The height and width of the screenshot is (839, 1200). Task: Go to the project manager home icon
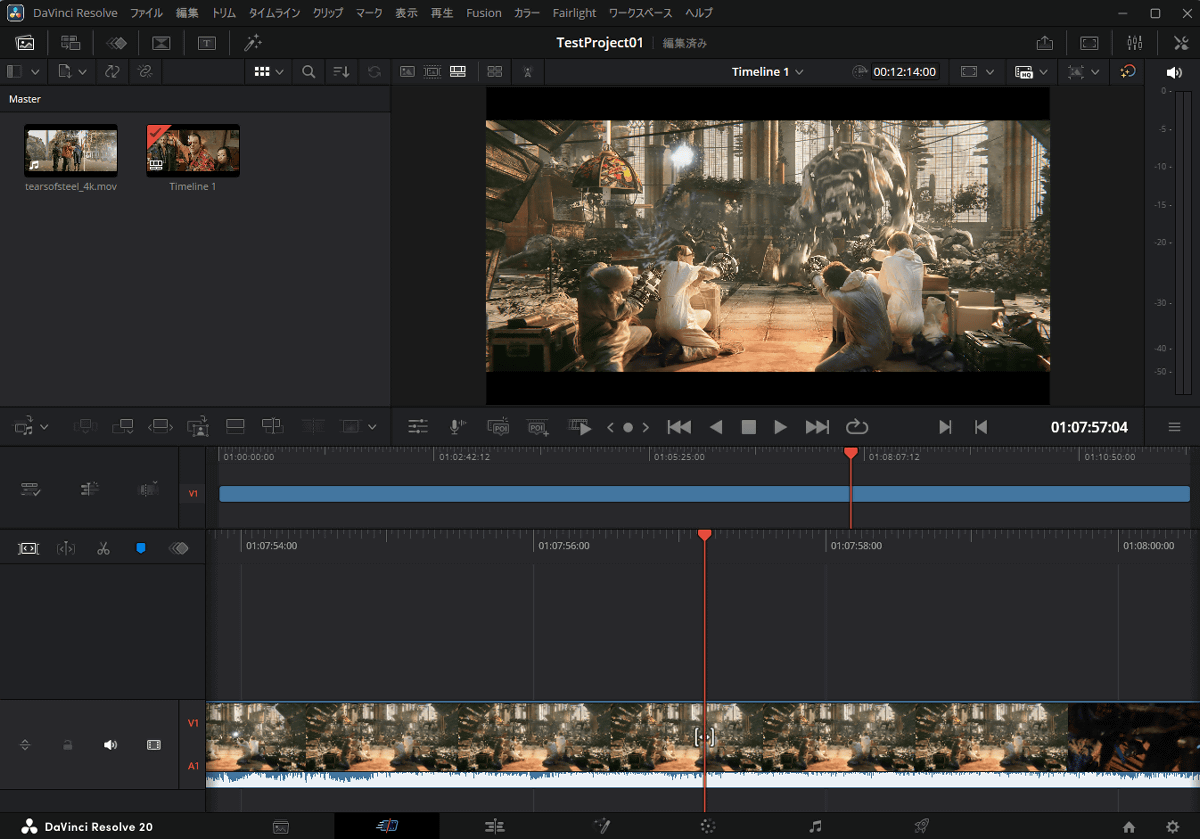point(1129,826)
